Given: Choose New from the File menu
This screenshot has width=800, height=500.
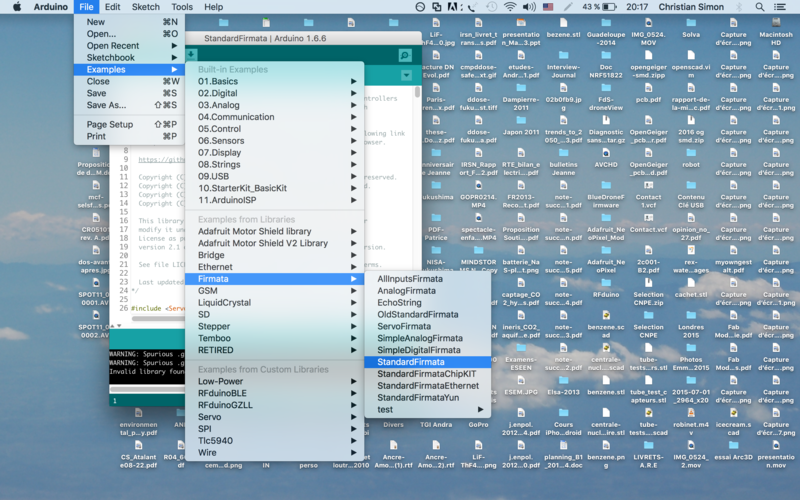Looking at the screenshot, I should (x=130, y=22).
